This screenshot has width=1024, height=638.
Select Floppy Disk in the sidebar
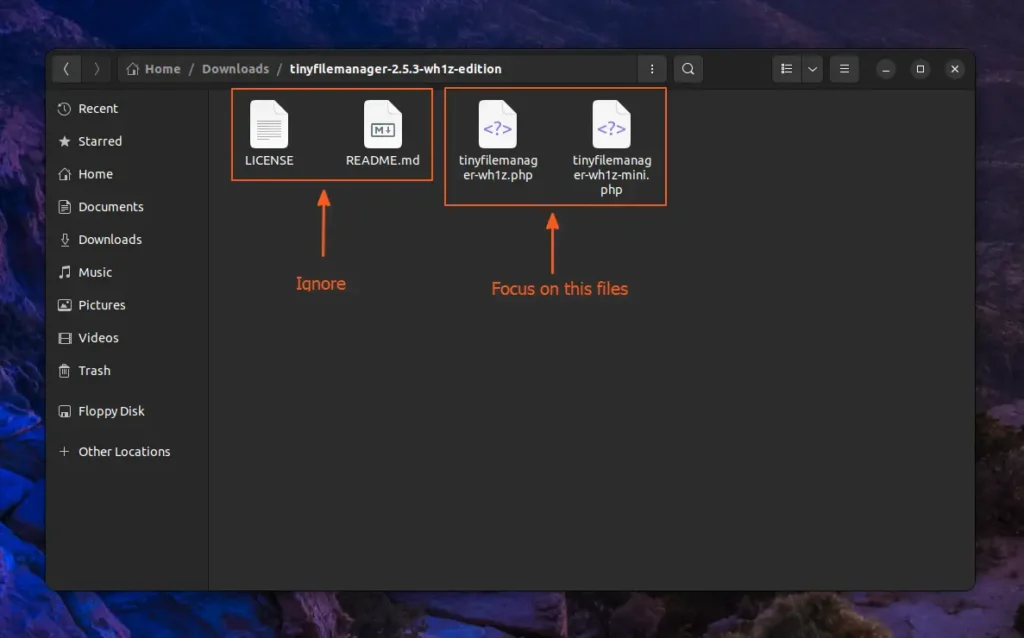click(x=111, y=411)
